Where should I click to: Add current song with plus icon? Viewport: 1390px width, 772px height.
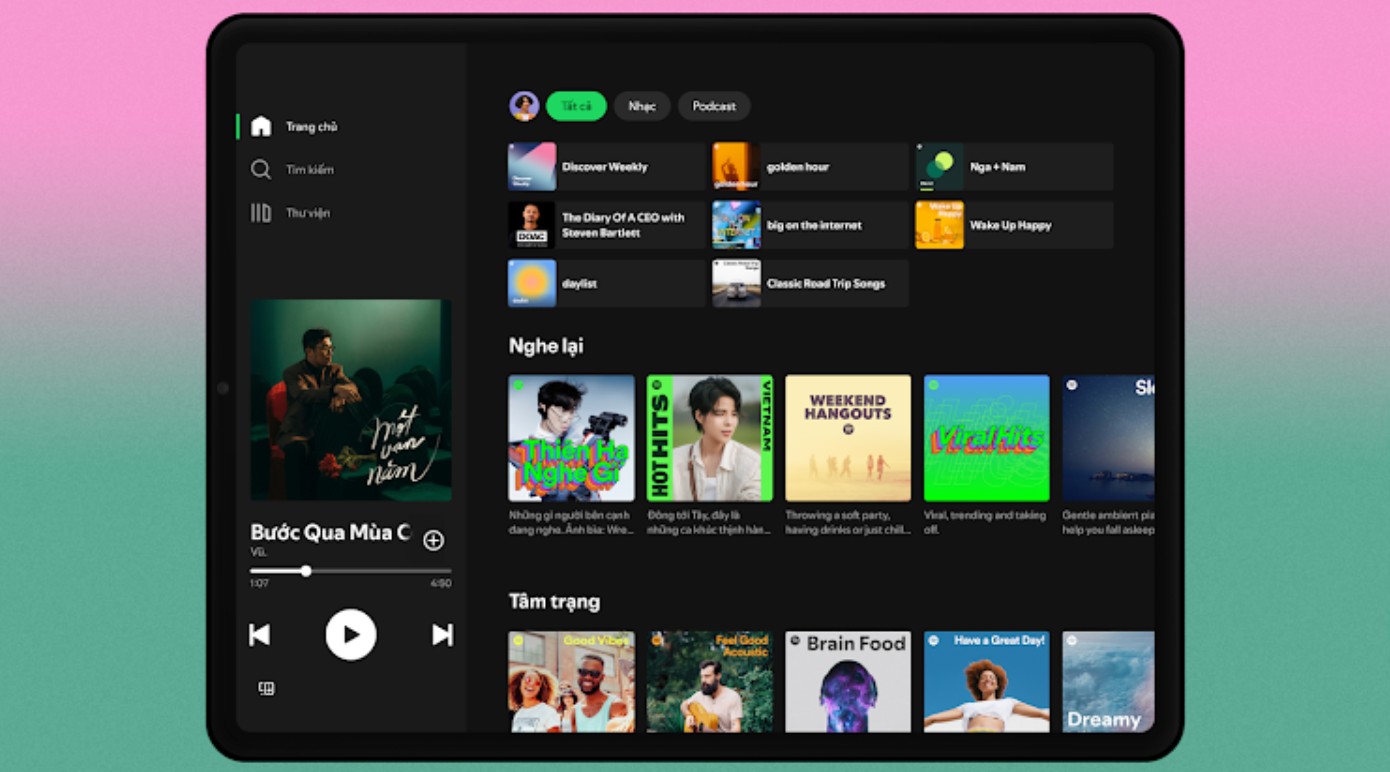click(433, 540)
